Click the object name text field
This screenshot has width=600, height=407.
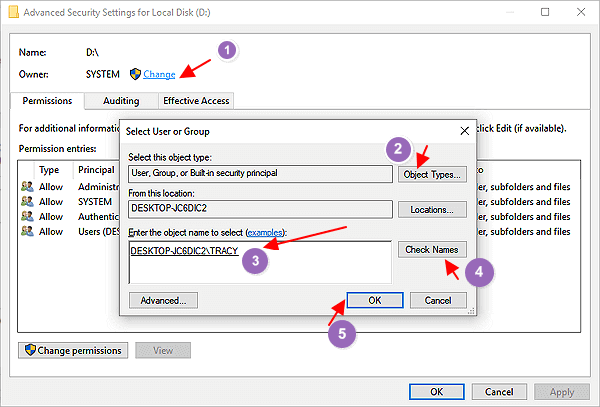260,262
